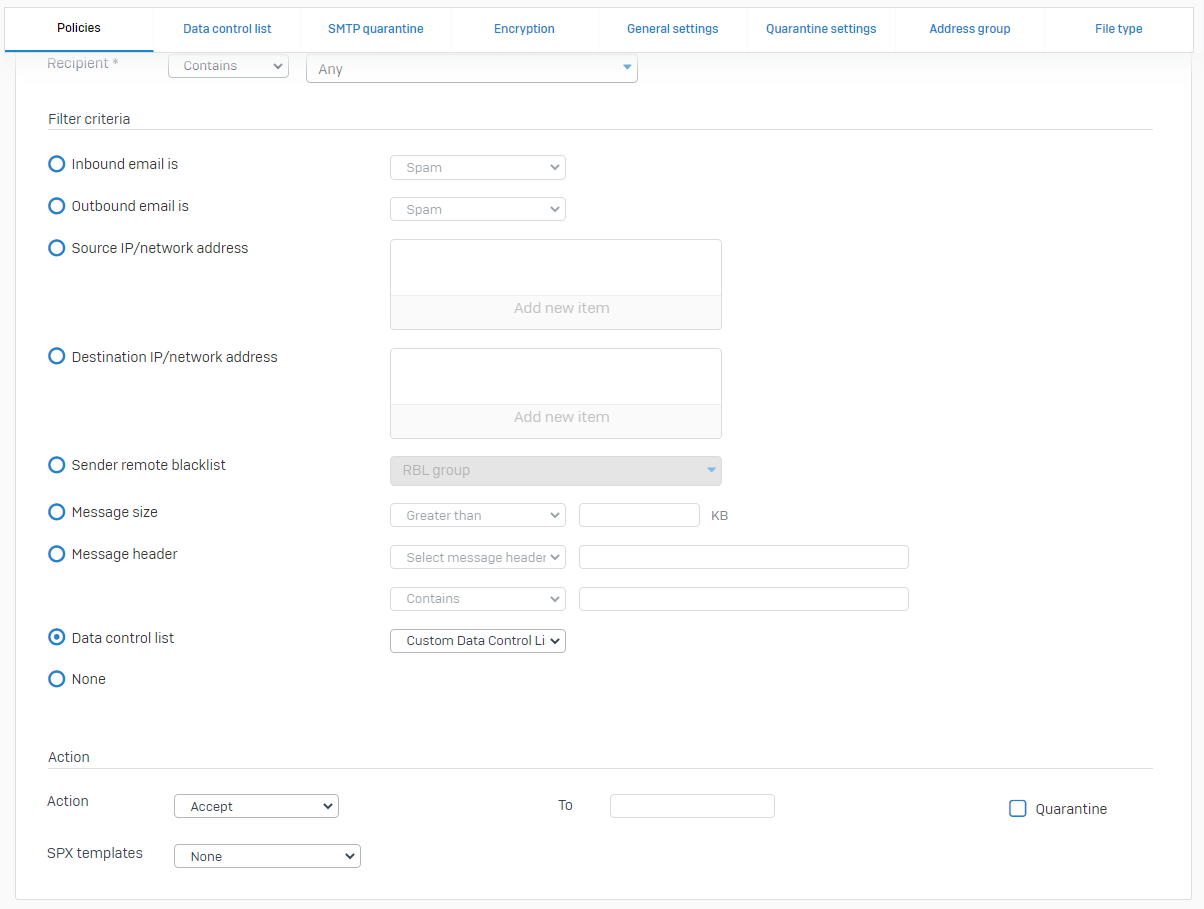Open the Custom Data Control List dropdown

(x=477, y=641)
